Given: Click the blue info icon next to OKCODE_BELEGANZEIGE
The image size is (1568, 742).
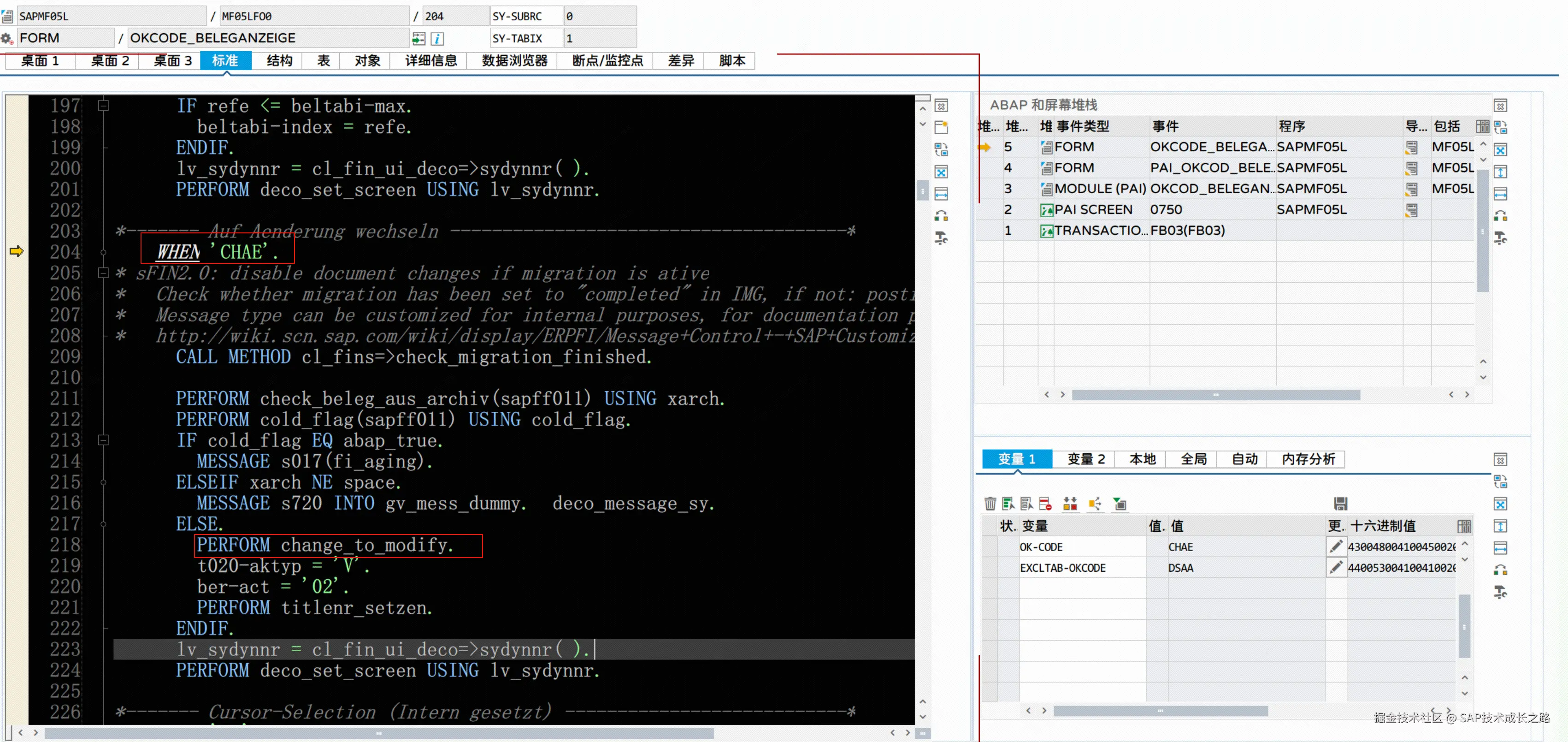Looking at the screenshot, I should (x=437, y=39).
